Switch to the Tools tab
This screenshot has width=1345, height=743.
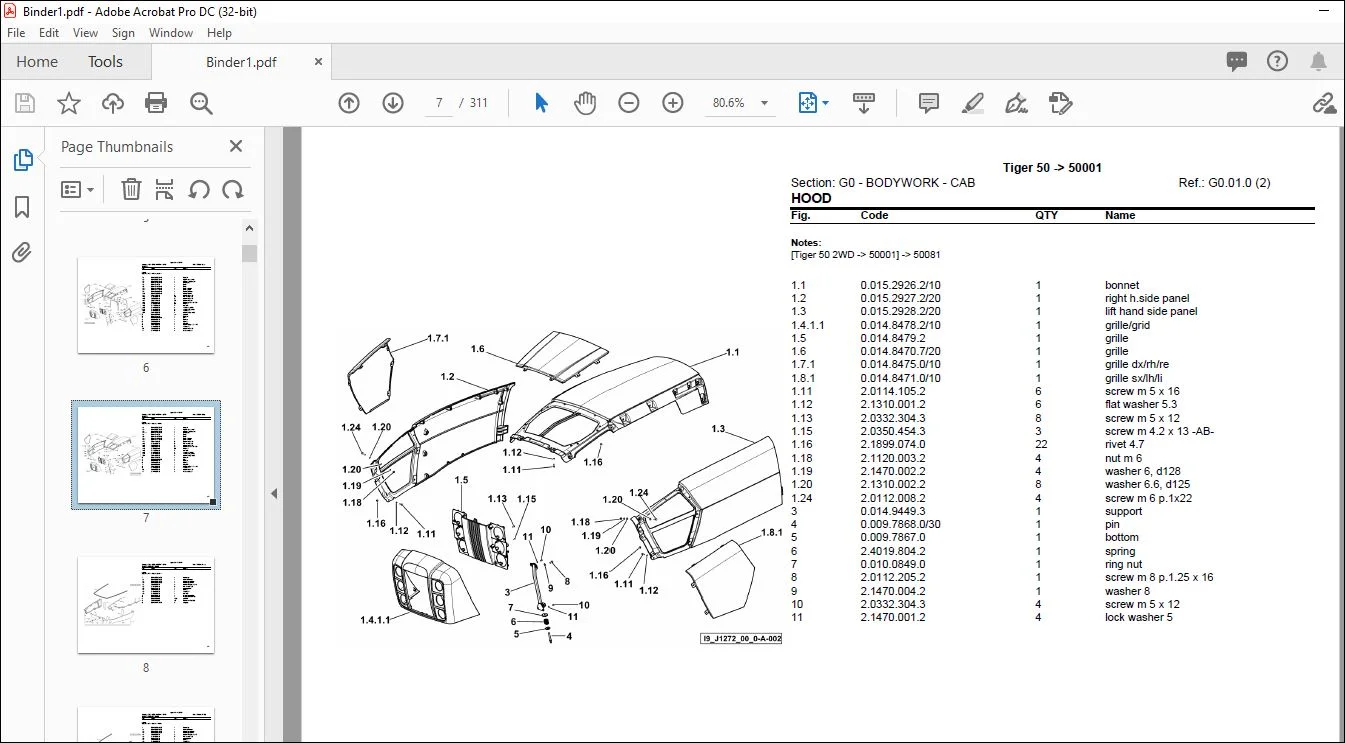105,62
